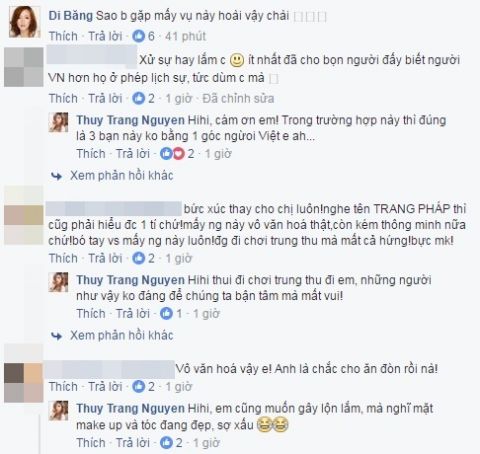Image resolution: width=480 pixels, height=454 pixels.
Task: Like Di Băng's comment via Thích
Action: coord(63,36)
